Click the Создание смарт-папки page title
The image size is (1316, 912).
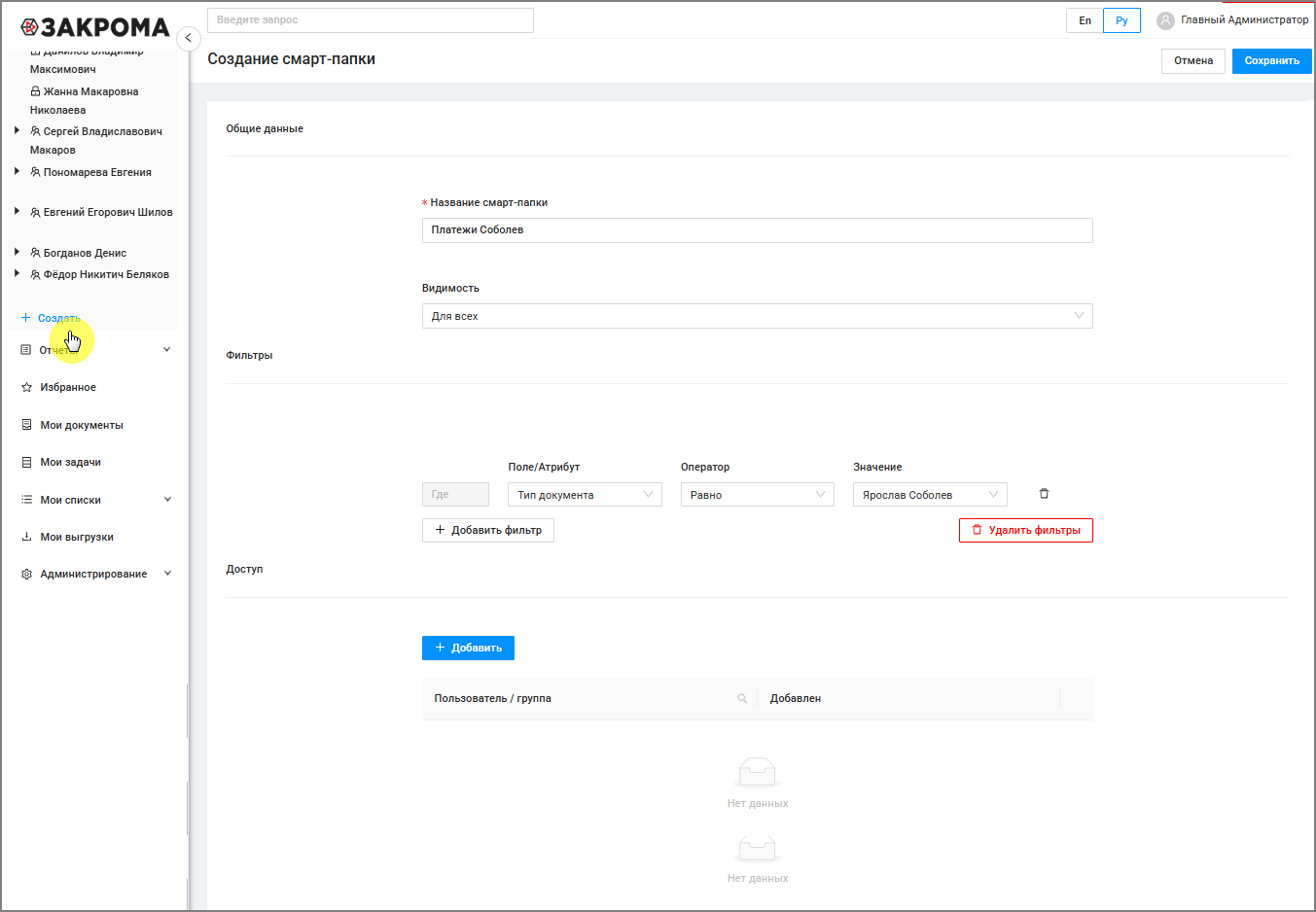tap(292, 59)
